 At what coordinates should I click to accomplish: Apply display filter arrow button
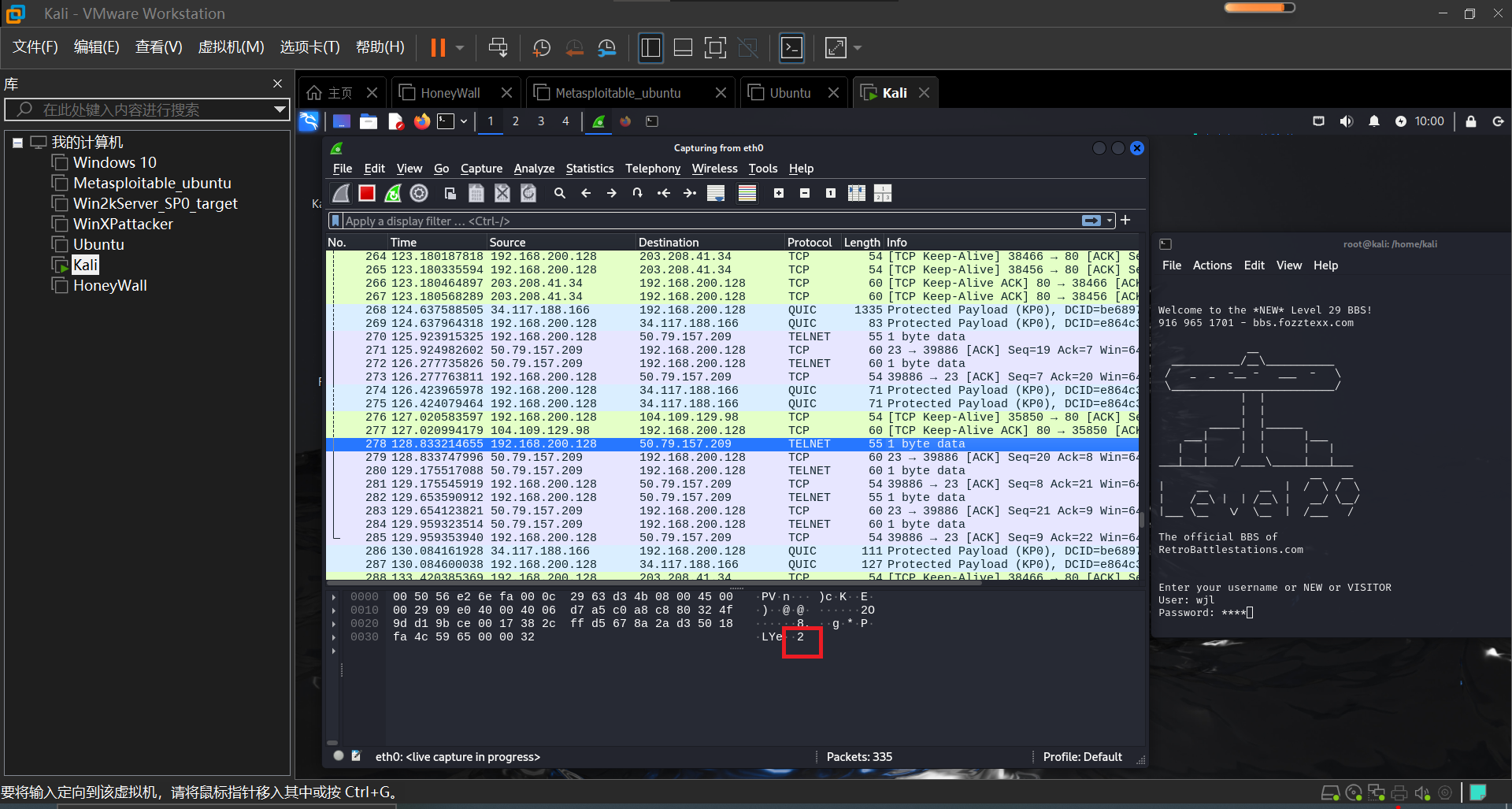coord(1091,221)
